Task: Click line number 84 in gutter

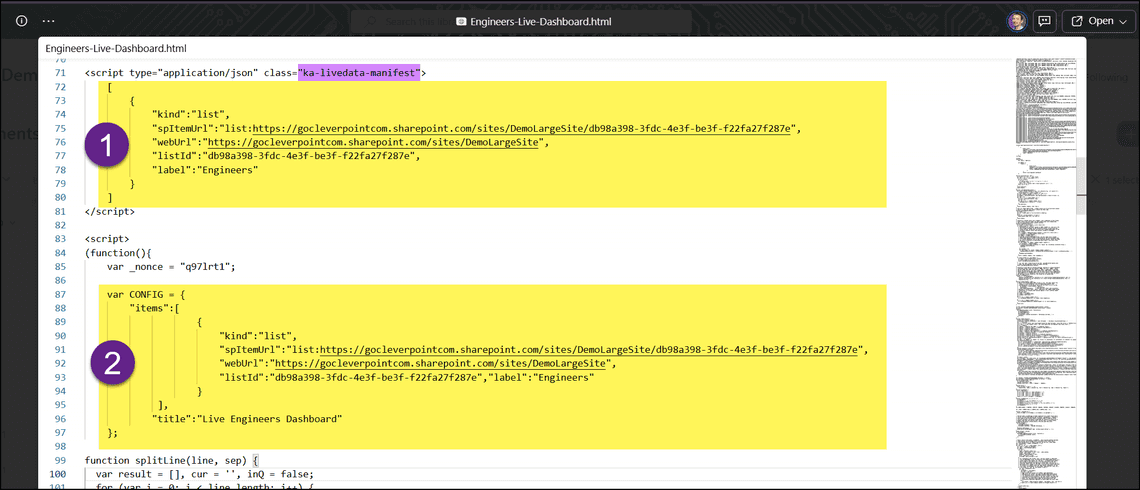Action: [60, 253]
